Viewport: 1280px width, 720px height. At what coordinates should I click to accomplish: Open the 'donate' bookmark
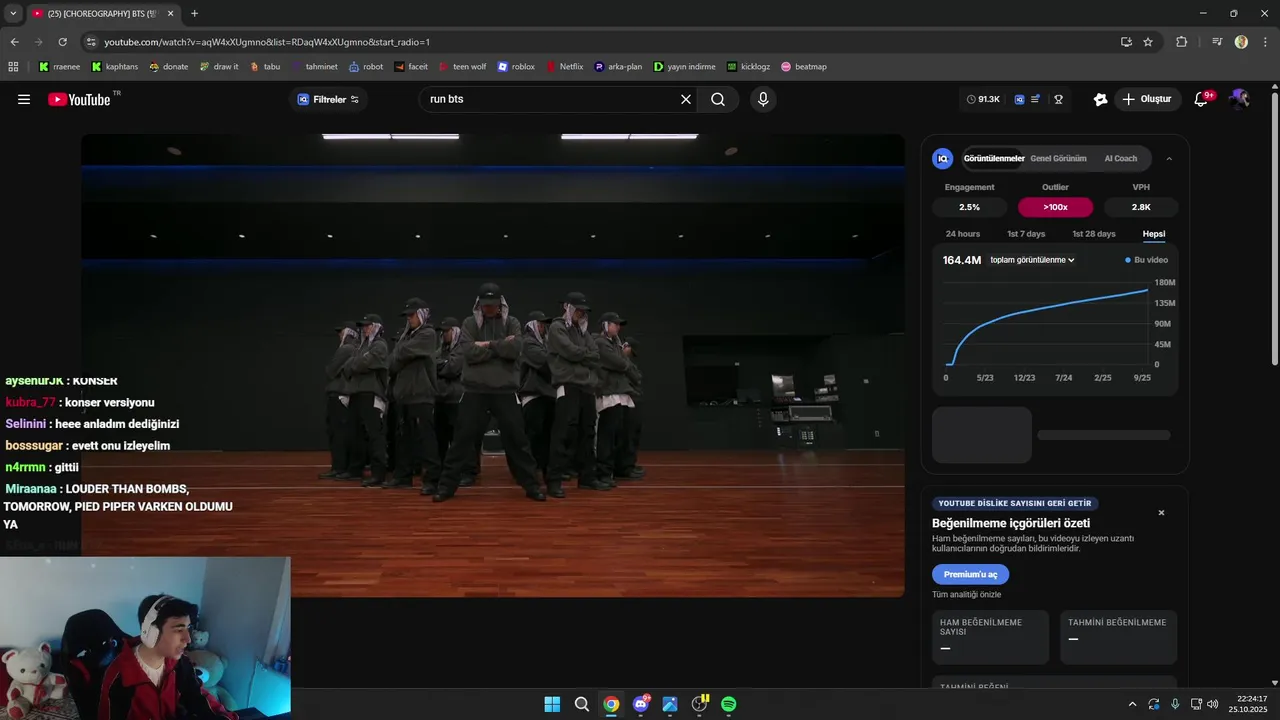tap(168, 67)
